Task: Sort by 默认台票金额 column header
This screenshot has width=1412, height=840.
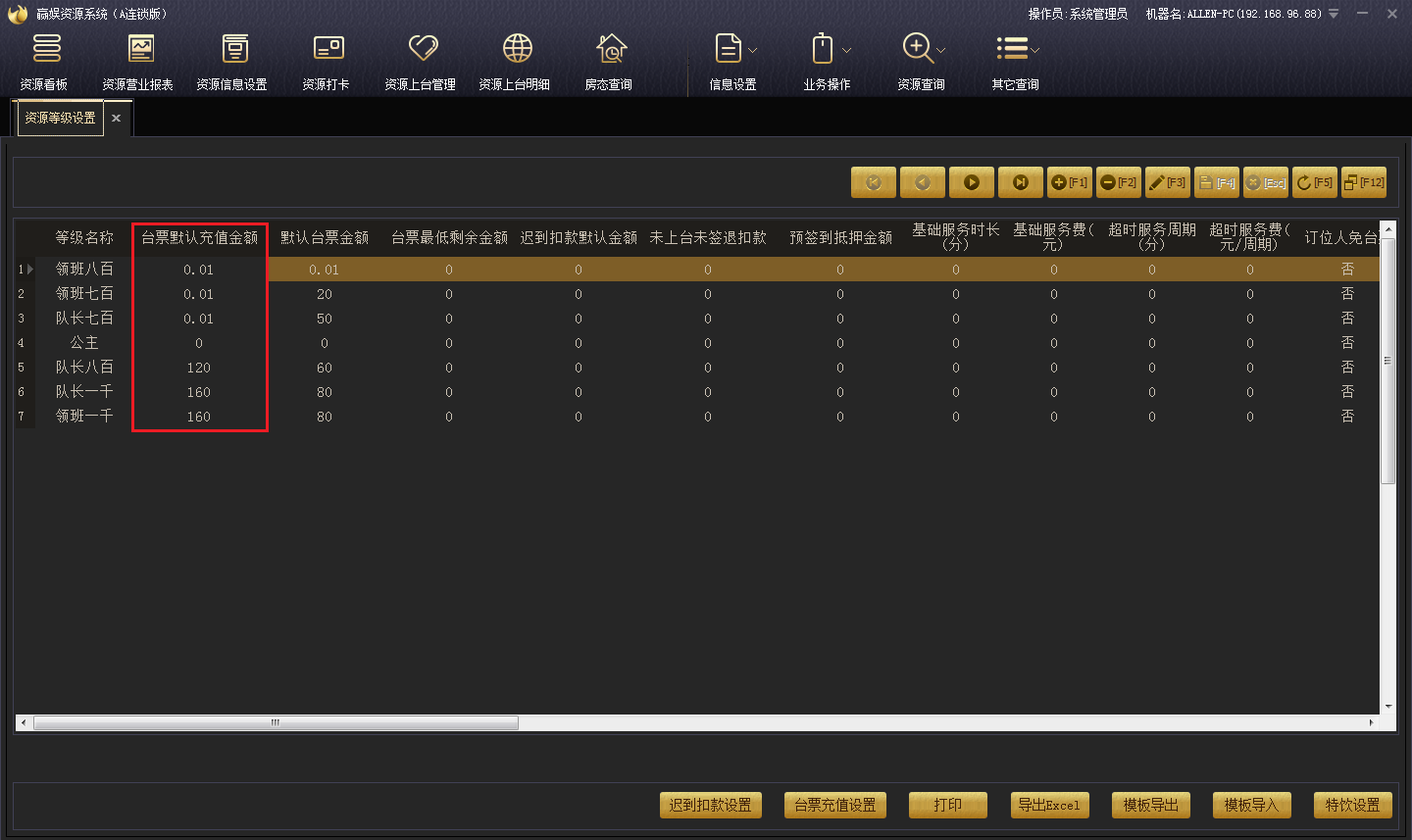Action: 325,237
